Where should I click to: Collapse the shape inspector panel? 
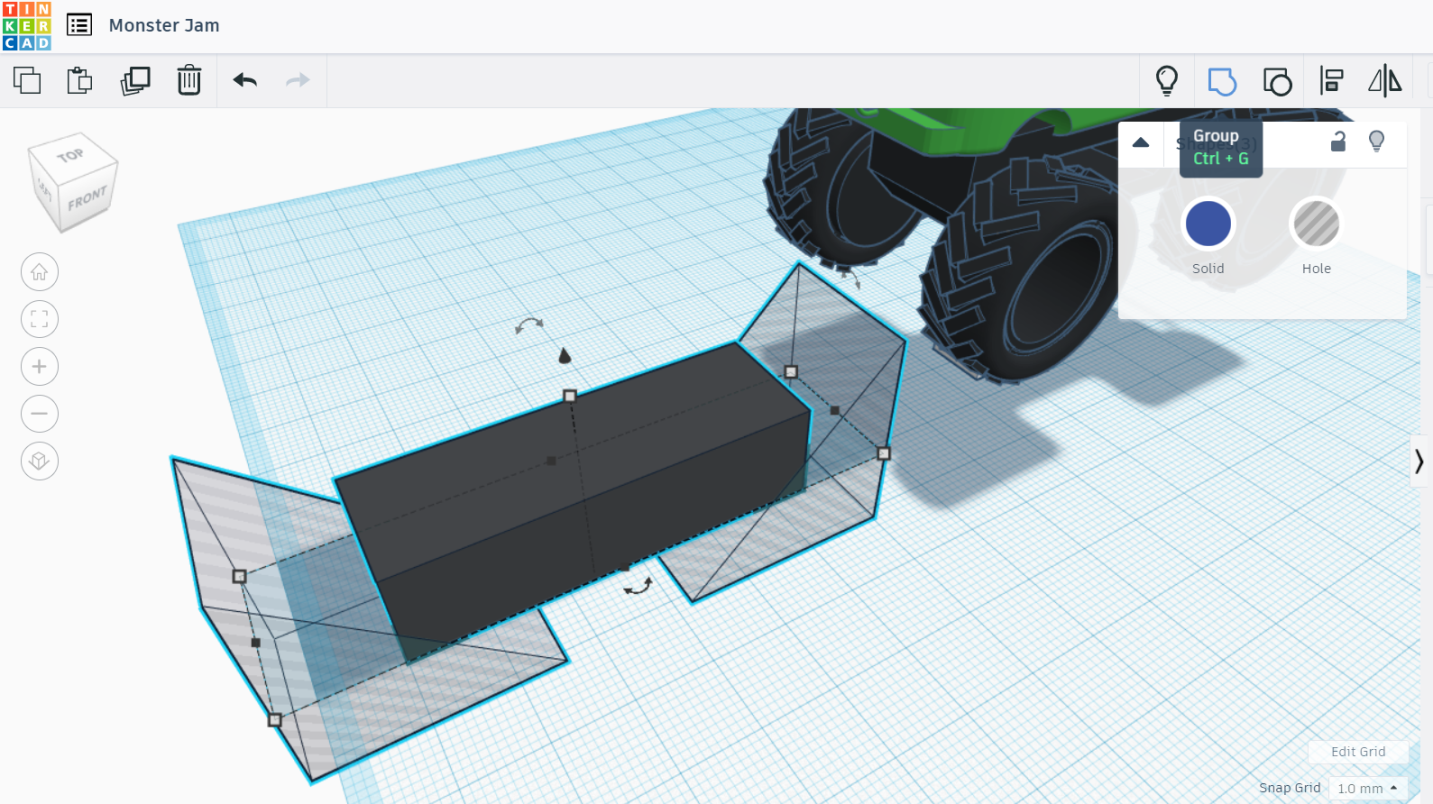1140,142
